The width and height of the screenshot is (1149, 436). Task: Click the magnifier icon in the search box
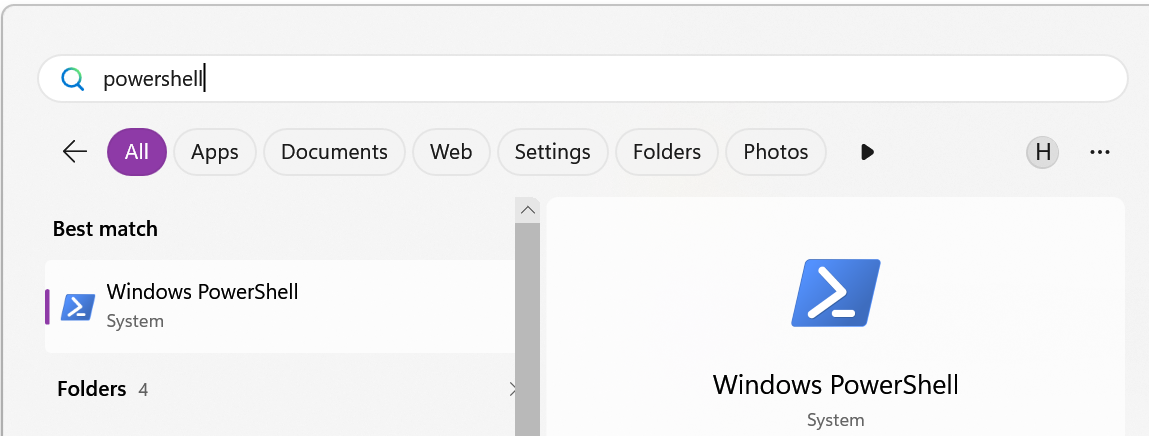click(x=73, y=78)
